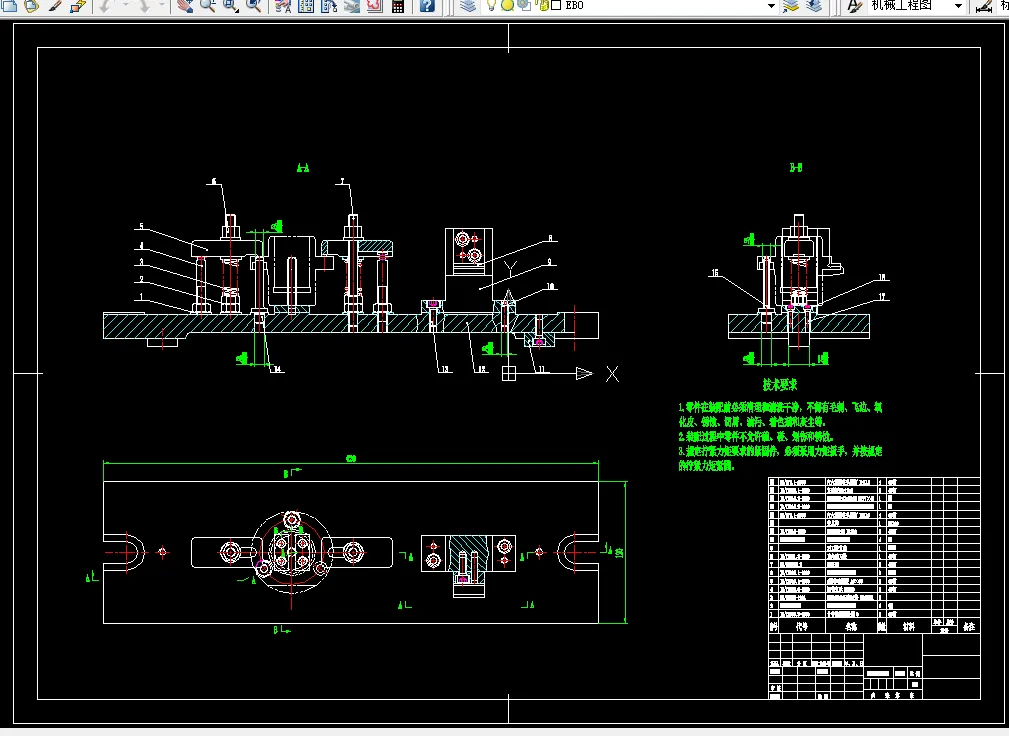The image size is (1009, 736).
Task: Undo the last action
Action: click(105, 6)
